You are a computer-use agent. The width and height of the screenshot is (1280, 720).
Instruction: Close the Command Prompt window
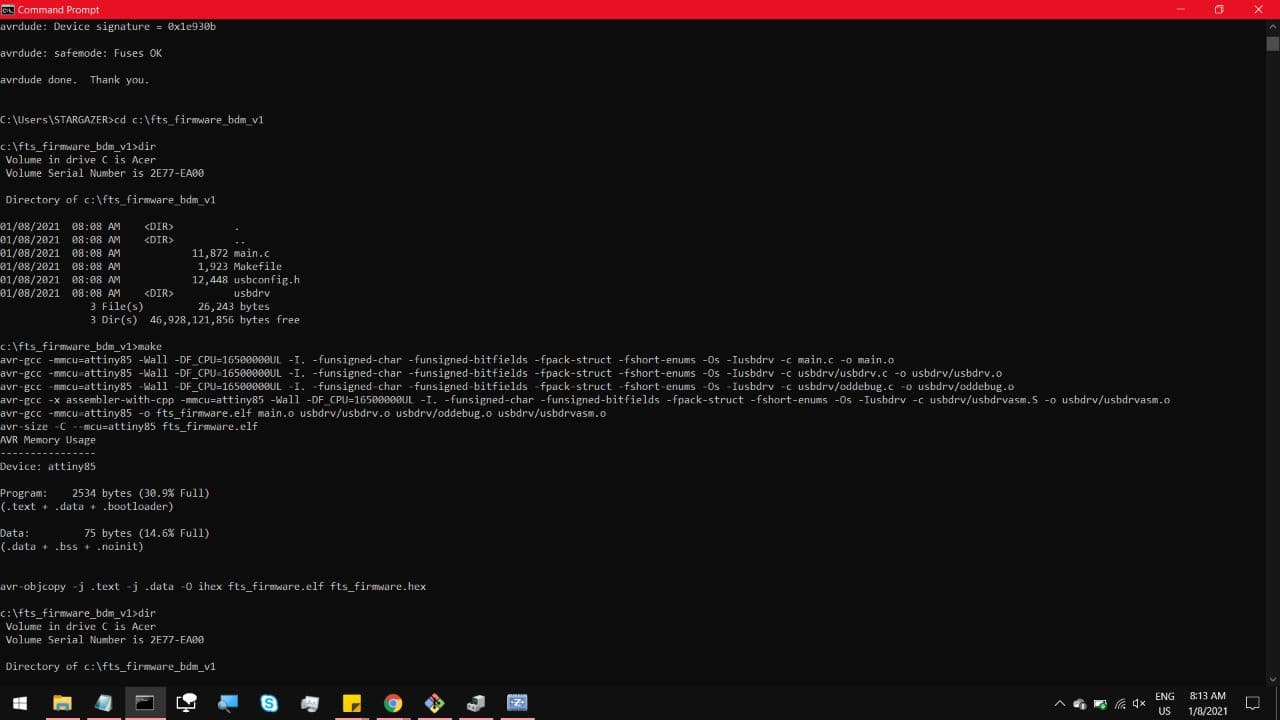tap(1260, 9)
